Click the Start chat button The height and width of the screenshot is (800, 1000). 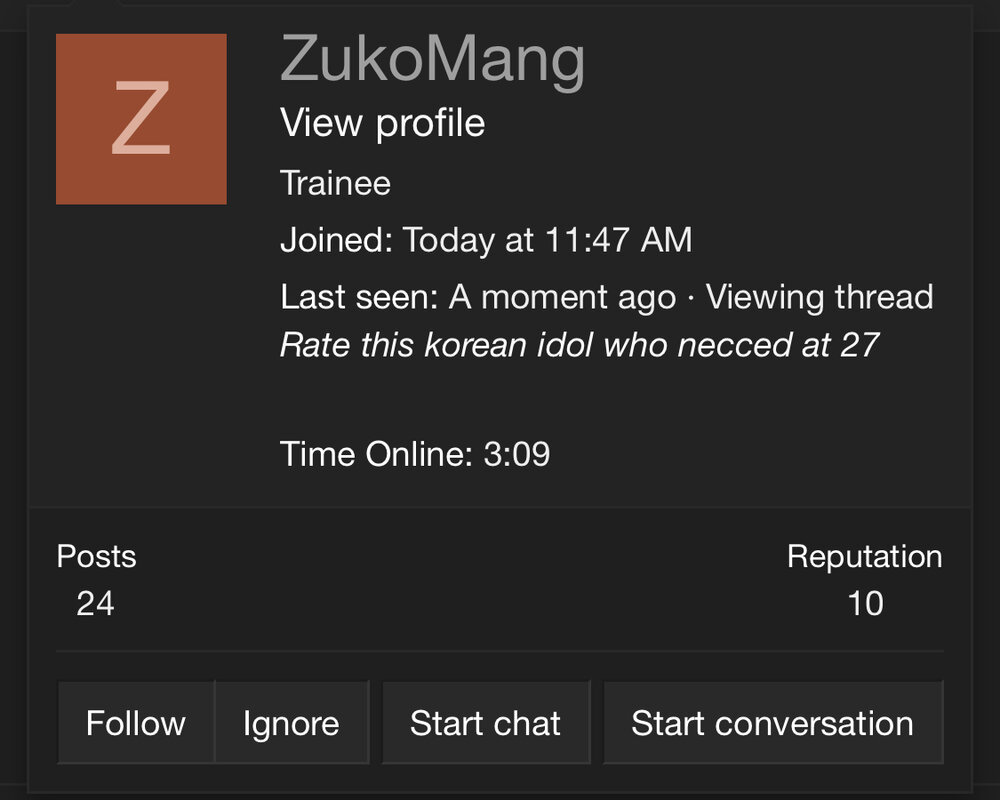[486, 723]
